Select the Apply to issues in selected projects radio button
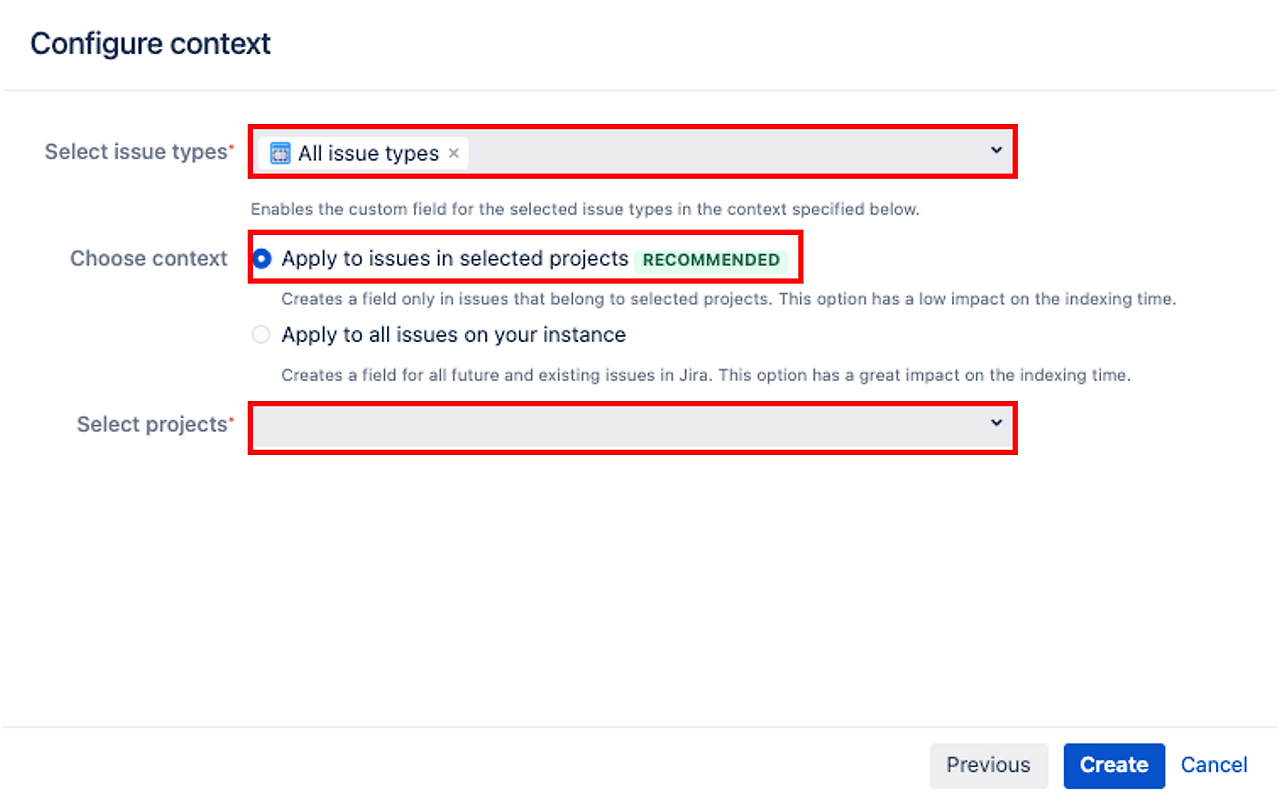1280x805 pixels. [262, 259]
